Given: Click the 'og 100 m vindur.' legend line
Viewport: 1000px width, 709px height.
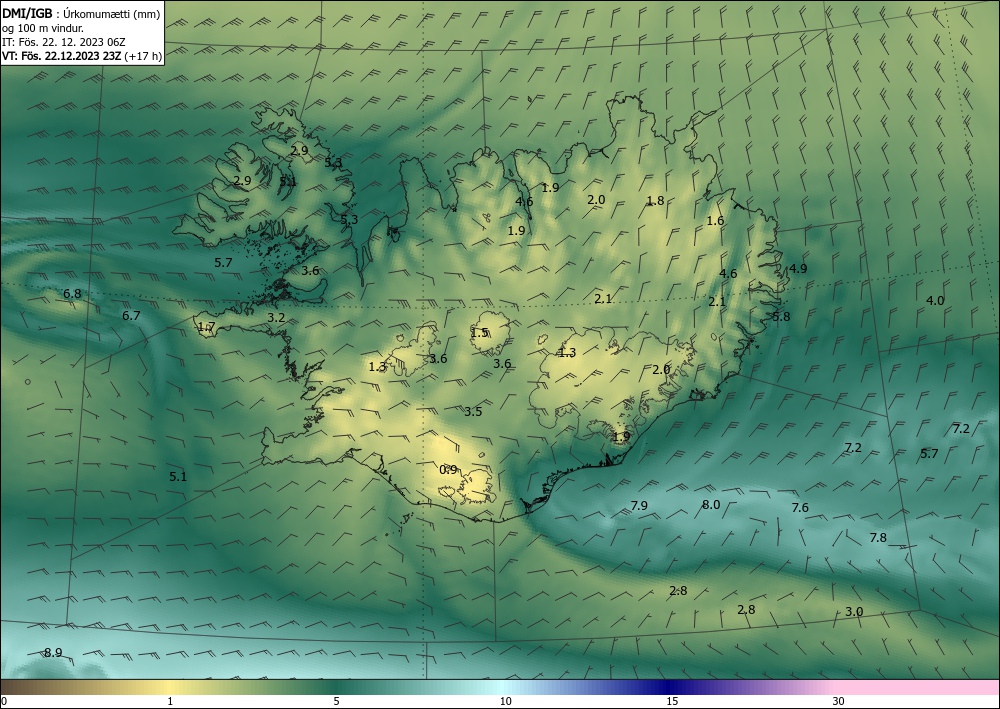Looking at the screenshot, I should [43, 28].
